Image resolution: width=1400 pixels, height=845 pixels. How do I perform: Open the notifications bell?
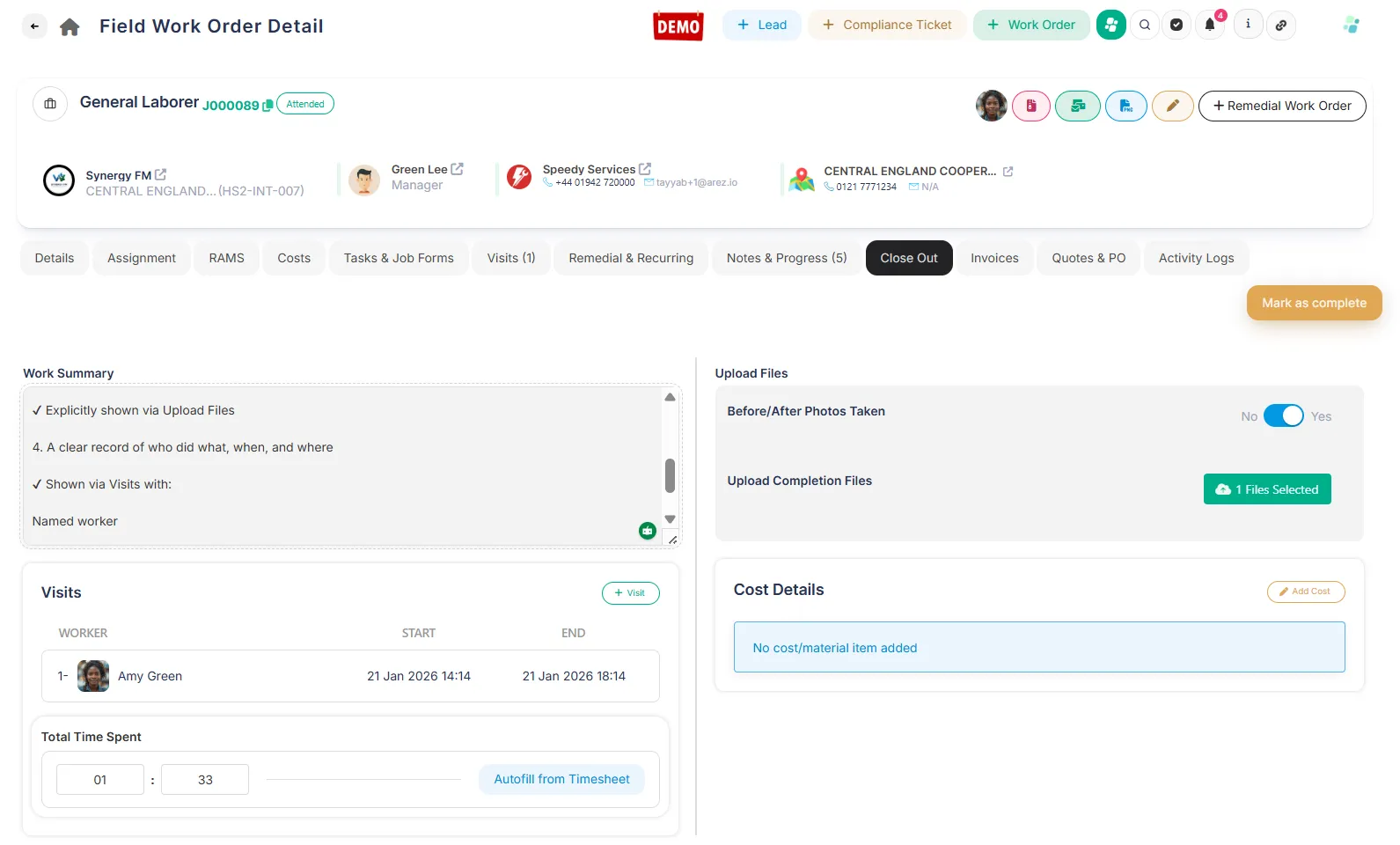click(x=1210, y=25)
